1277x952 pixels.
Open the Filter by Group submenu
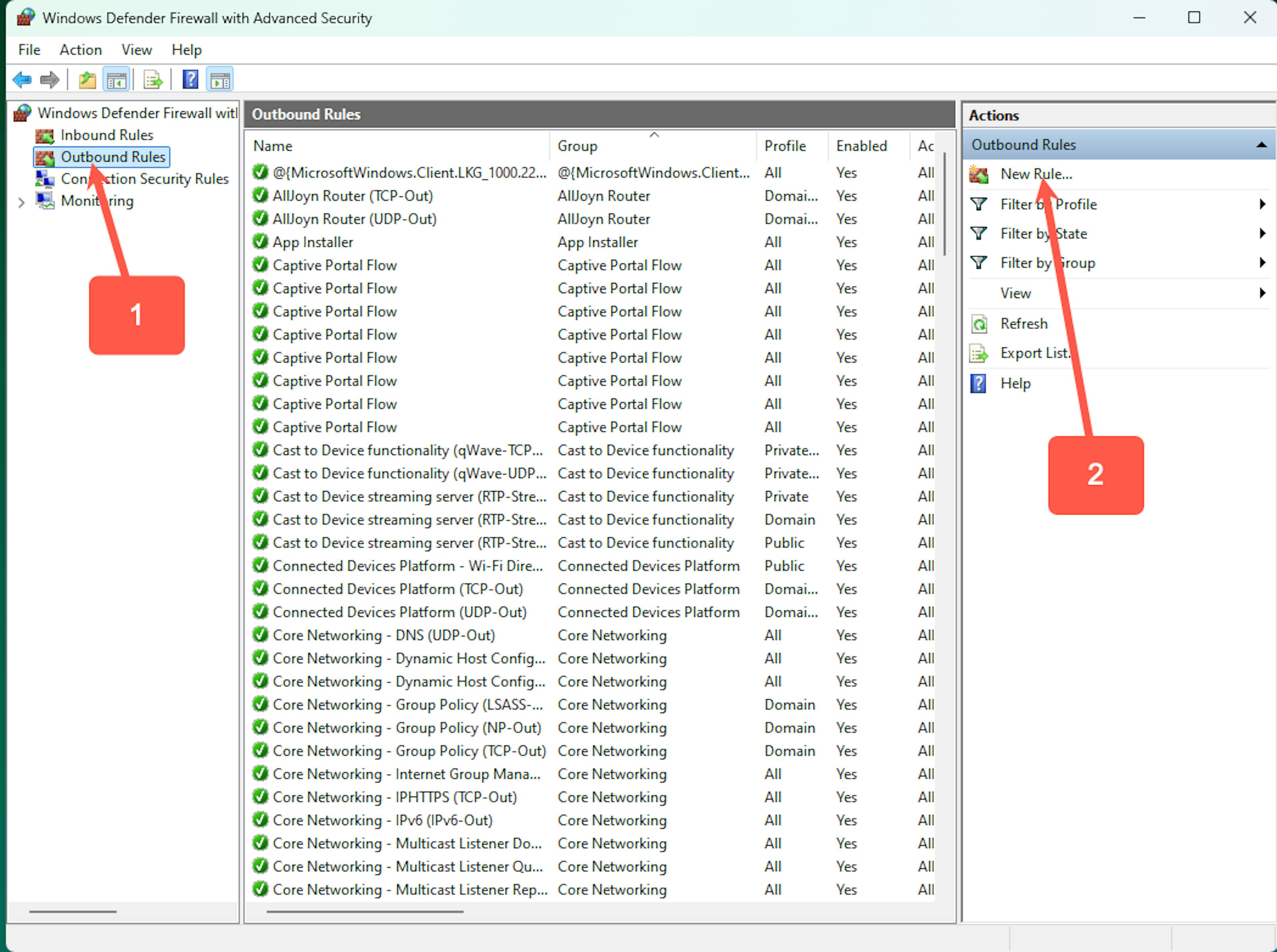click(x=1047, y=263)
